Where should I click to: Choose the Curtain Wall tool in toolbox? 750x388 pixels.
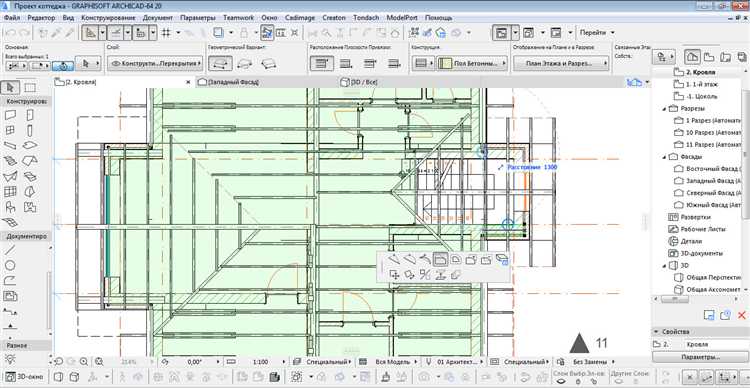[x=10, y=192]
